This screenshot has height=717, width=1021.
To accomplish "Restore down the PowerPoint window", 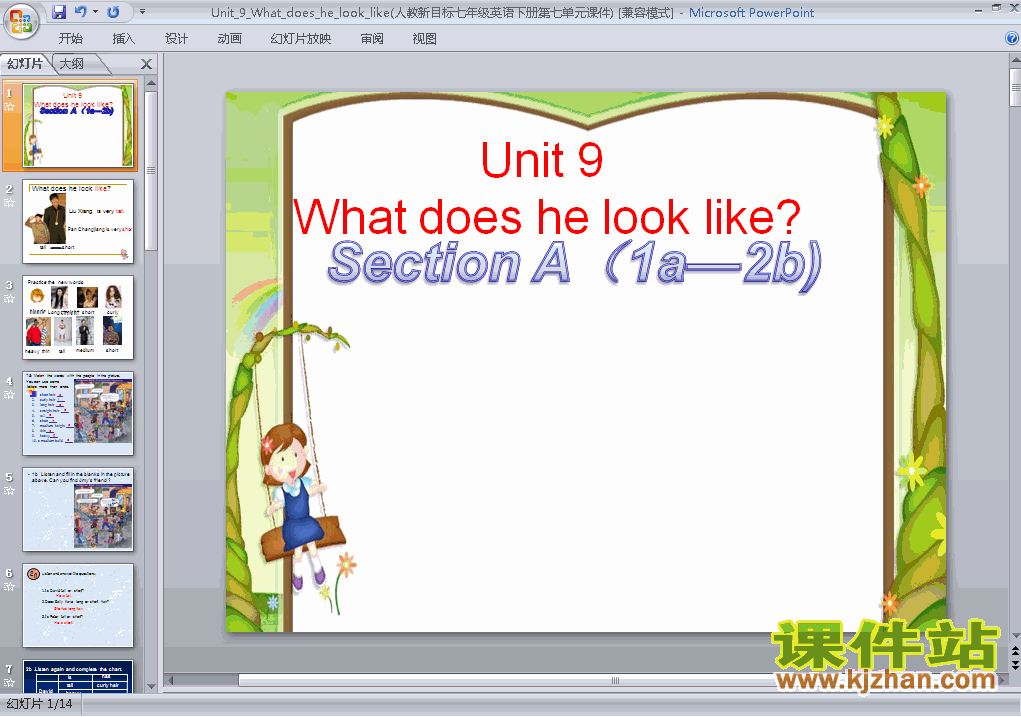I will click(x=996, y=8).
